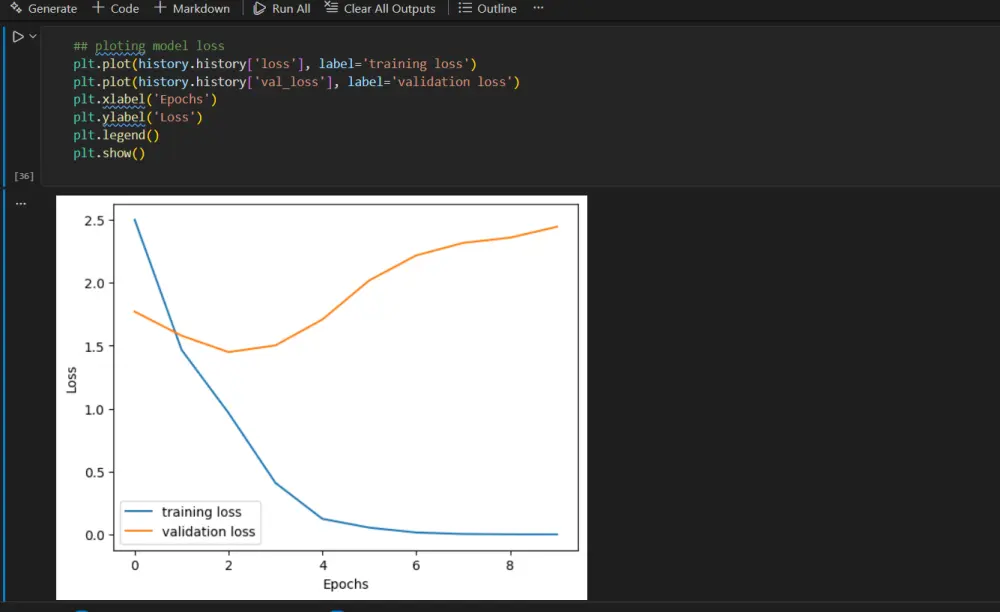
Task: Click the loss plot output image
Action: click(321, 397)
